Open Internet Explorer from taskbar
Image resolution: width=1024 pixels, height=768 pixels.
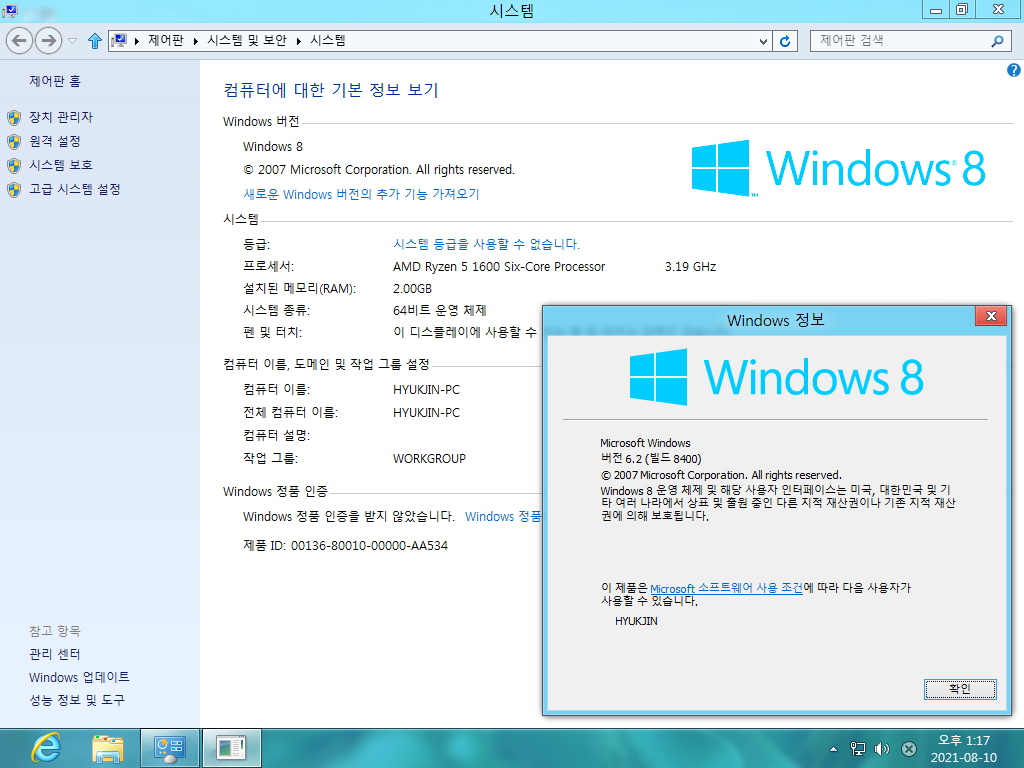pos(46,748)
